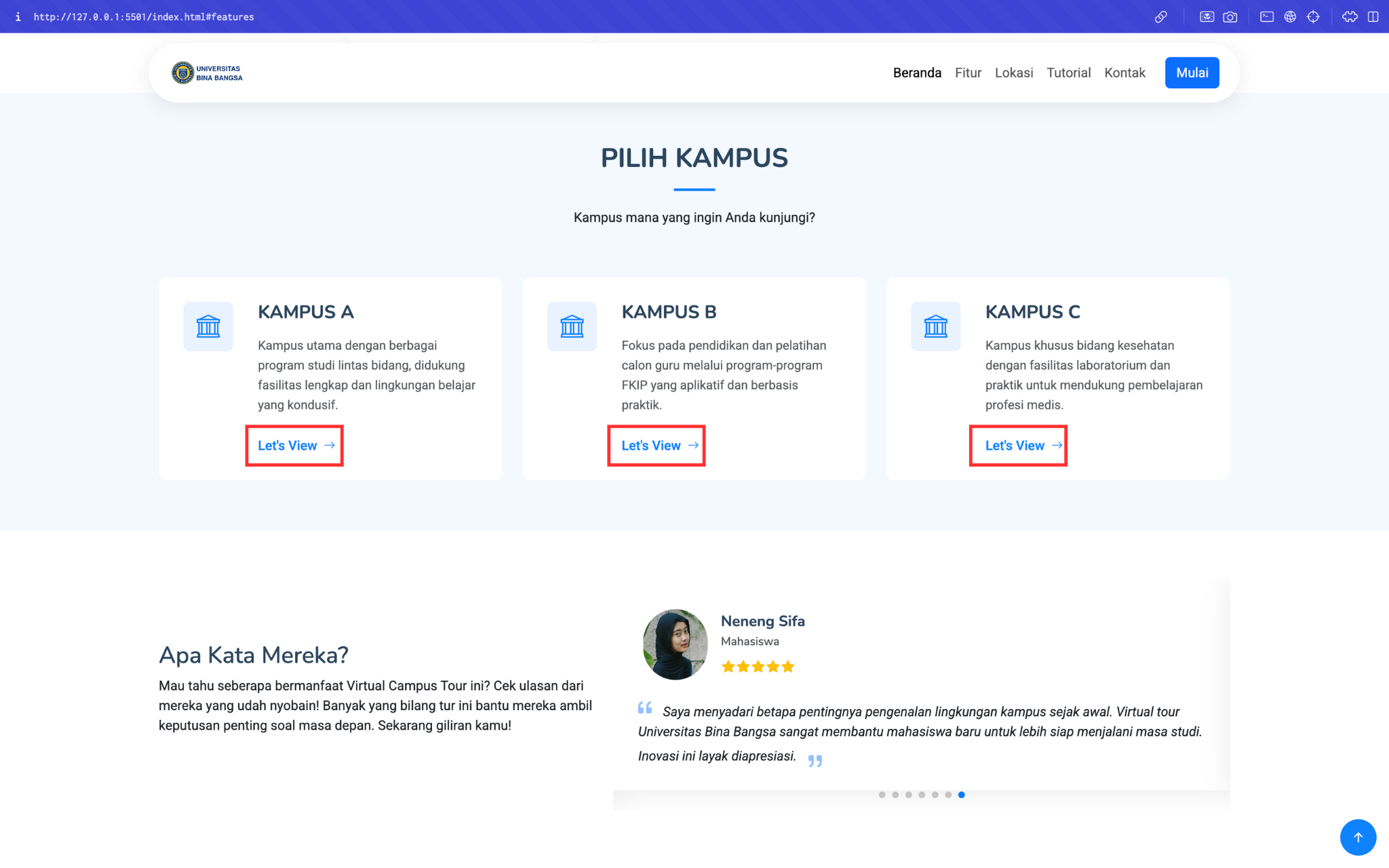Click the Kampus B building icon

tap(572, 326)
